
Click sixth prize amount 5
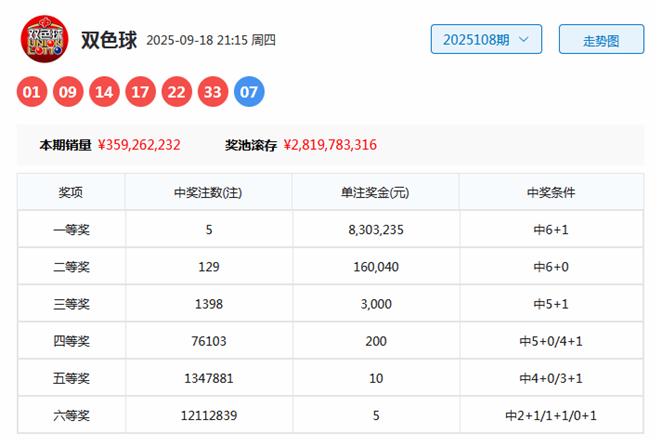(x=376, y=415)
